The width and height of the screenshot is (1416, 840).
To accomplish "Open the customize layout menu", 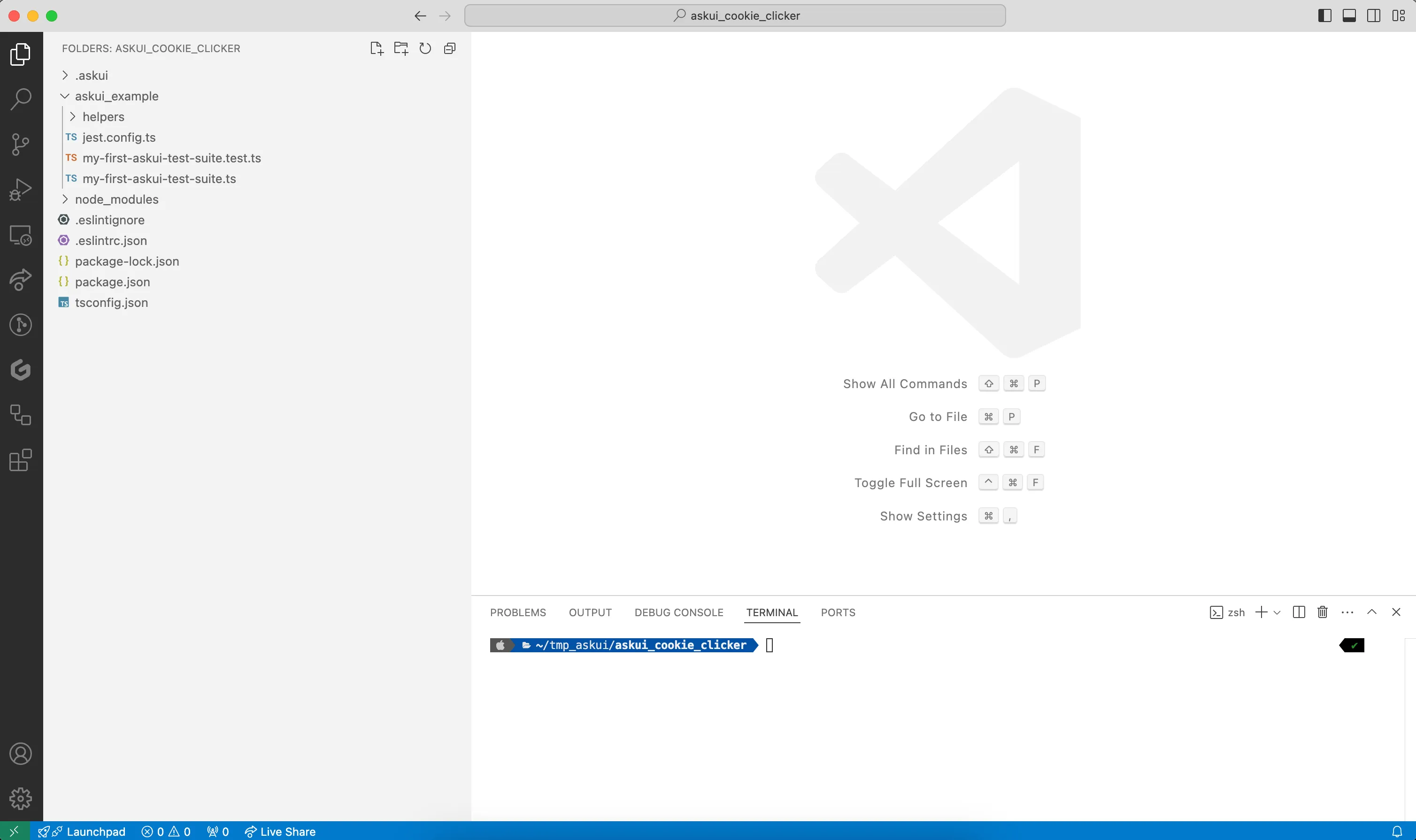I will tap(1399, 16).
